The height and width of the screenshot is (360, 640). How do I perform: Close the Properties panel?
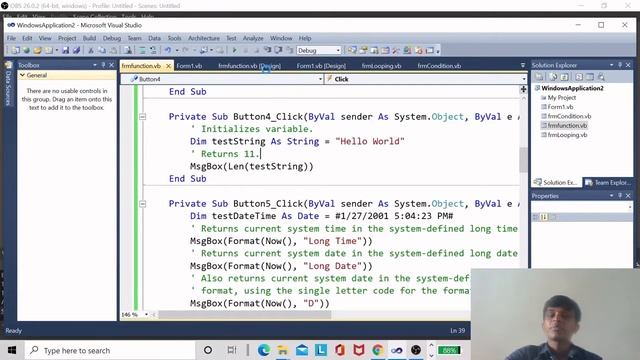628,196
